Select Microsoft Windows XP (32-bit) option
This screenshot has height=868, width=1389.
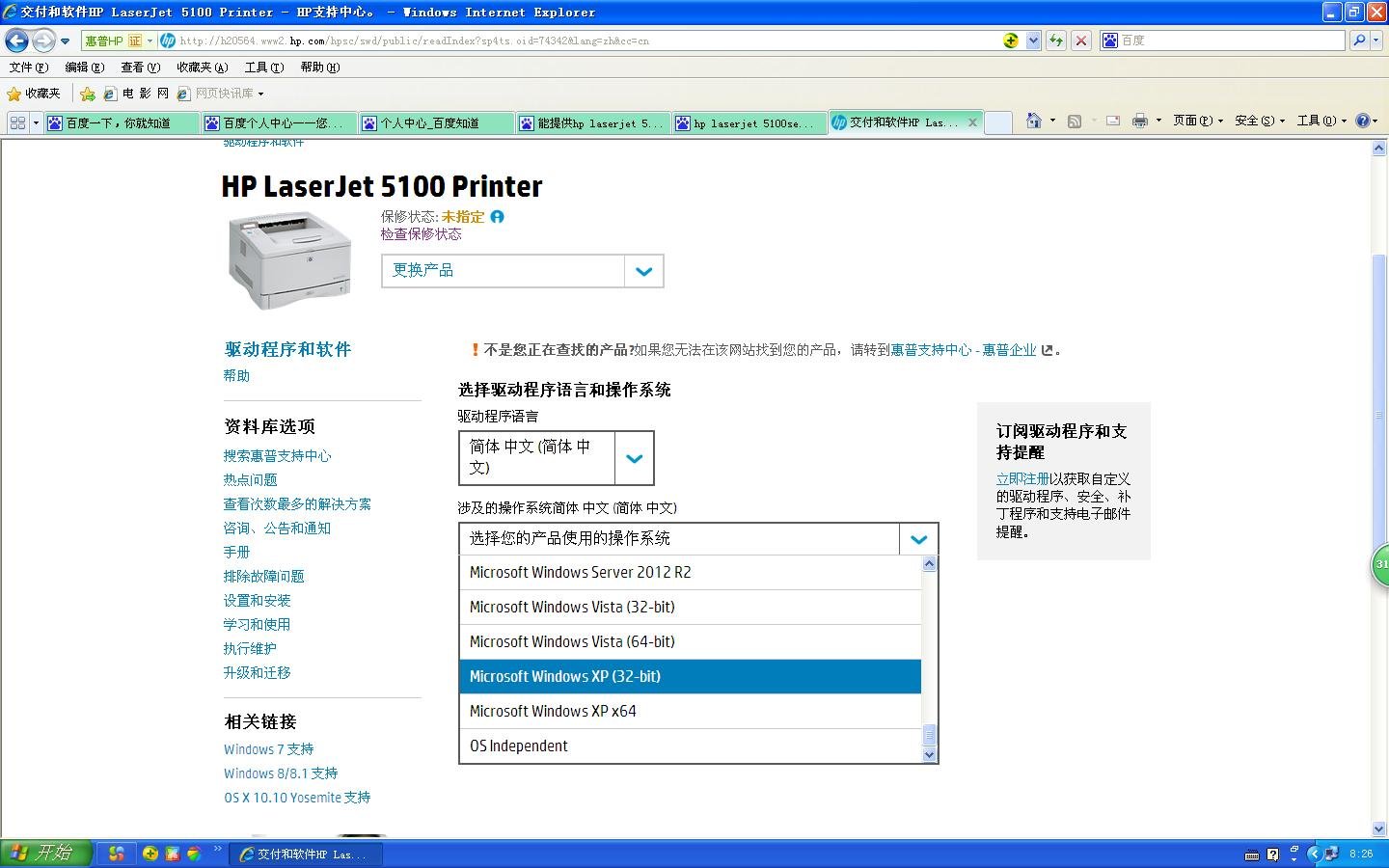point(691,676)
